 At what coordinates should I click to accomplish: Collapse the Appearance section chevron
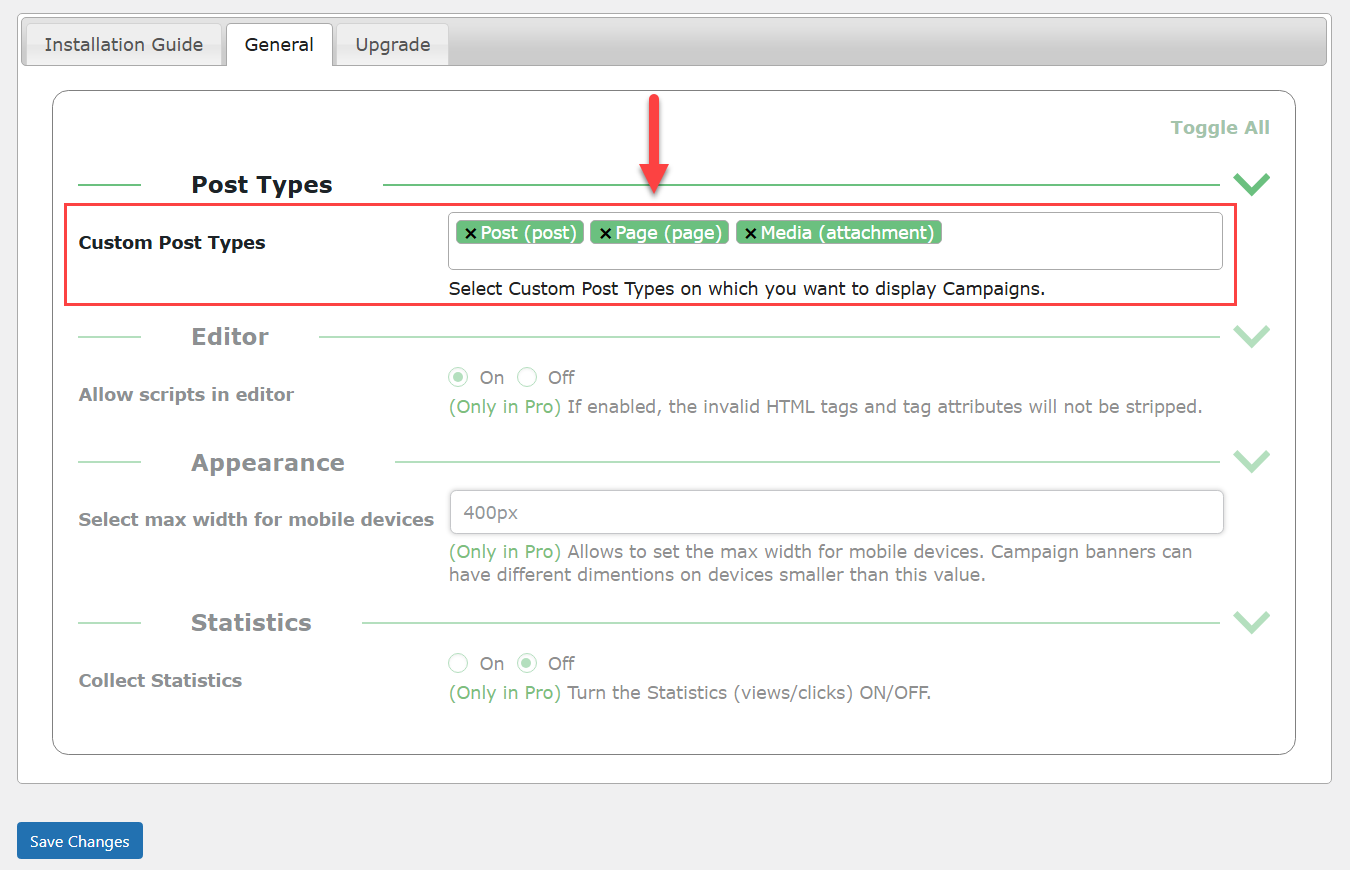click(x=1251, y=461)
